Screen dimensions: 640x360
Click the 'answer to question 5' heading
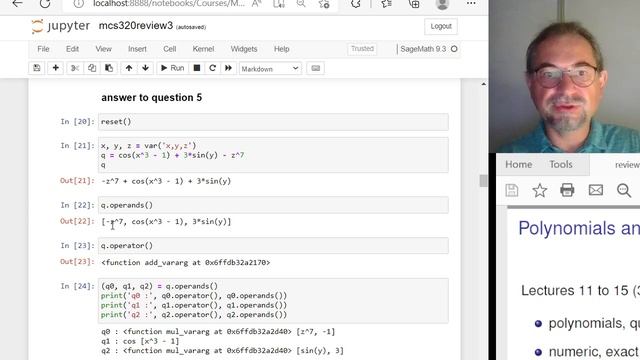[x=151, y=98]
